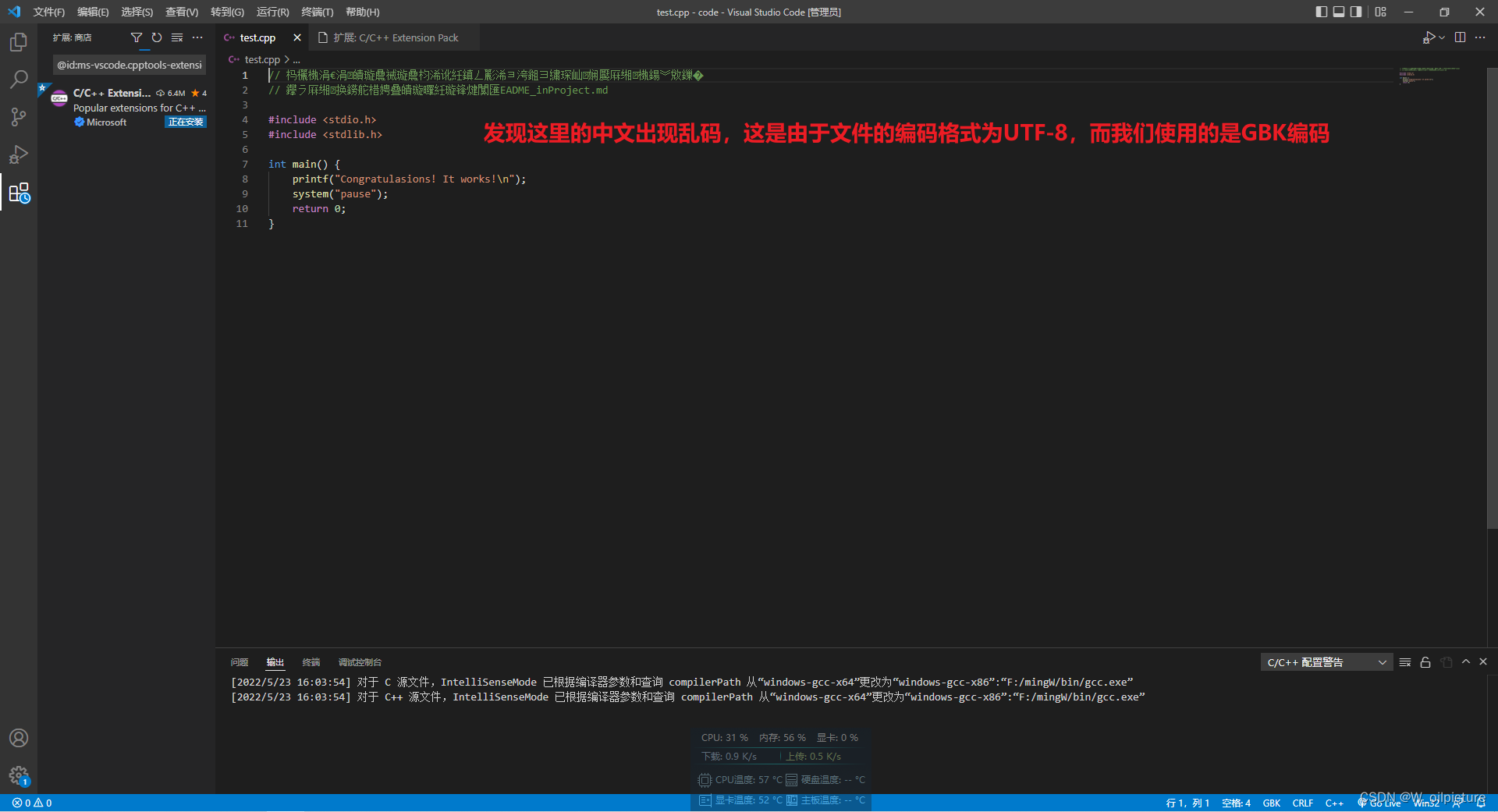Open the 编辑(E) menu
This screenshot has width=1498, height=812.
click(x=93, y=12)
